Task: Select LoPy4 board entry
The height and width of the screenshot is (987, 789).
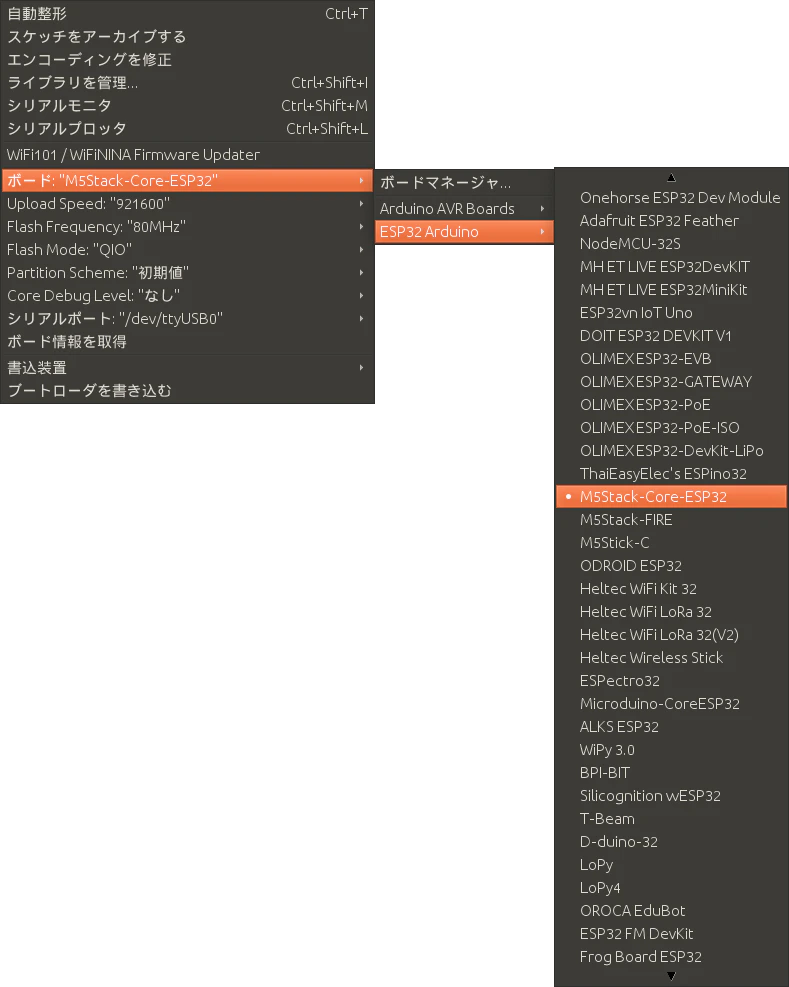Action: [671, 888]
